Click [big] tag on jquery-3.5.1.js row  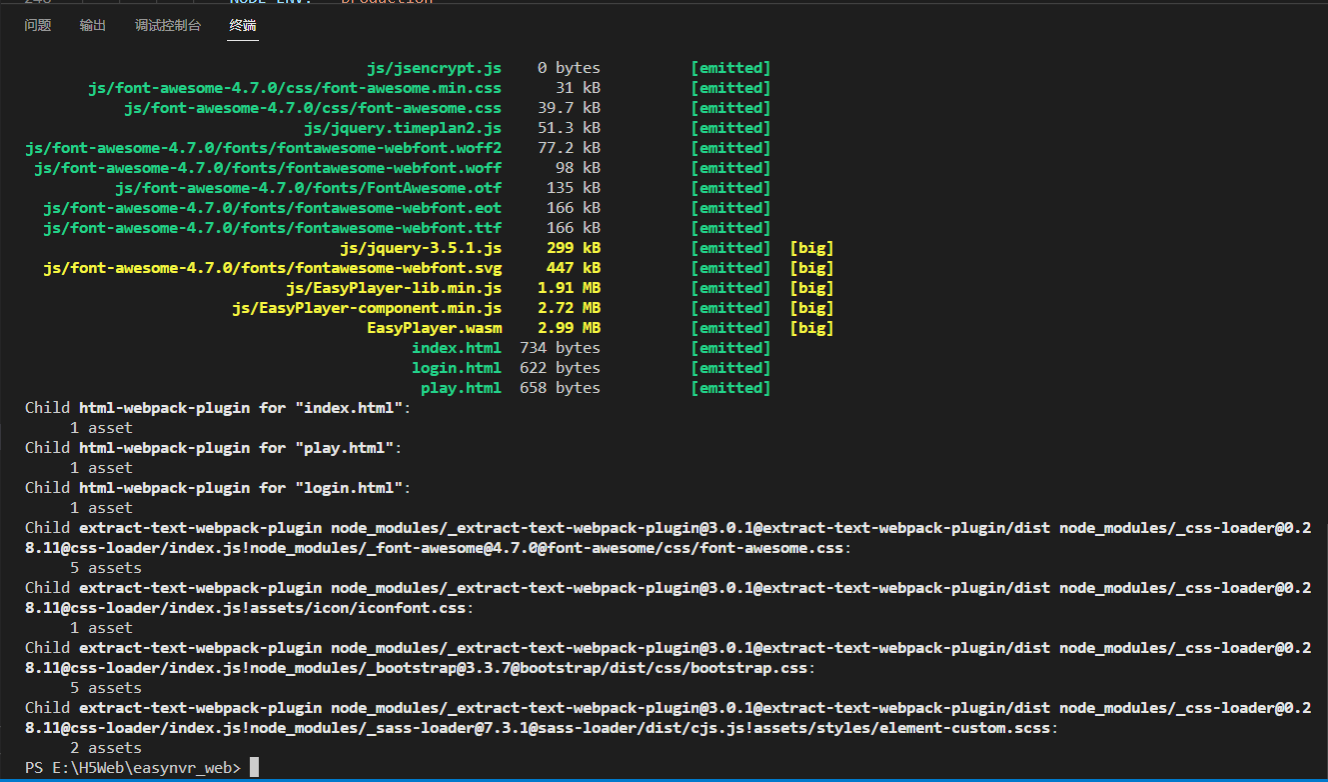tap(811, 248)
